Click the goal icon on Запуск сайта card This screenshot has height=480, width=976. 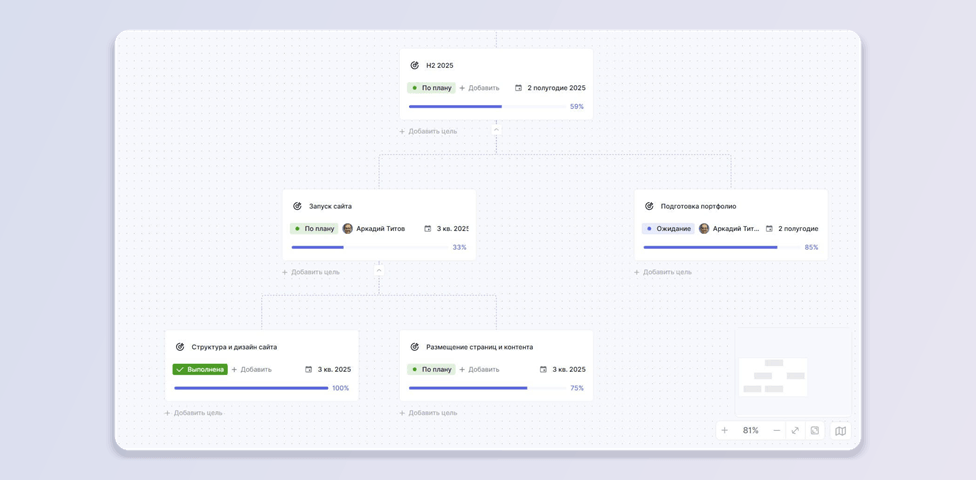[297, 206]
